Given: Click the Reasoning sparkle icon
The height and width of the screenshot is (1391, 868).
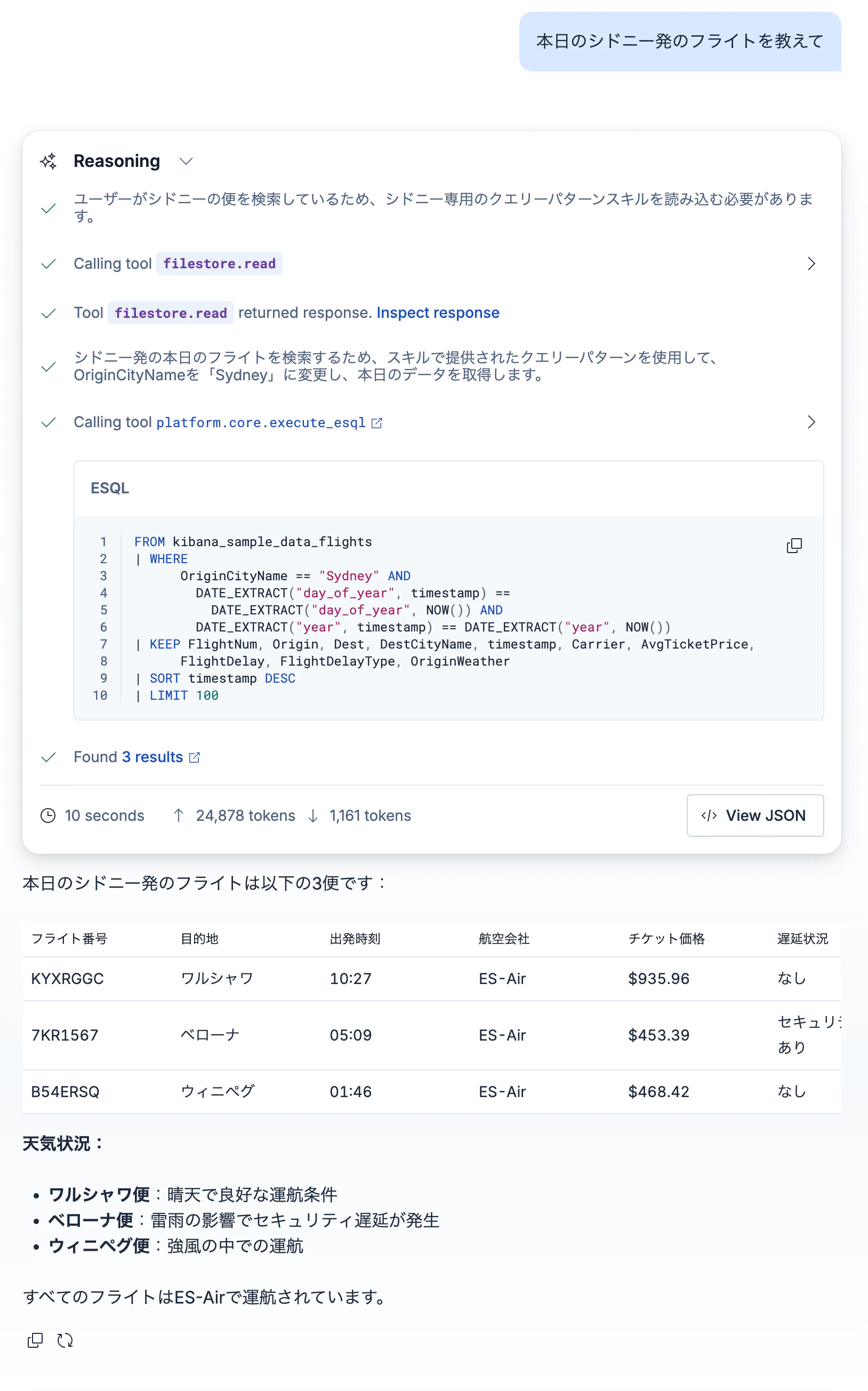Looking at the screenshot, I should (x=48, y=161).
